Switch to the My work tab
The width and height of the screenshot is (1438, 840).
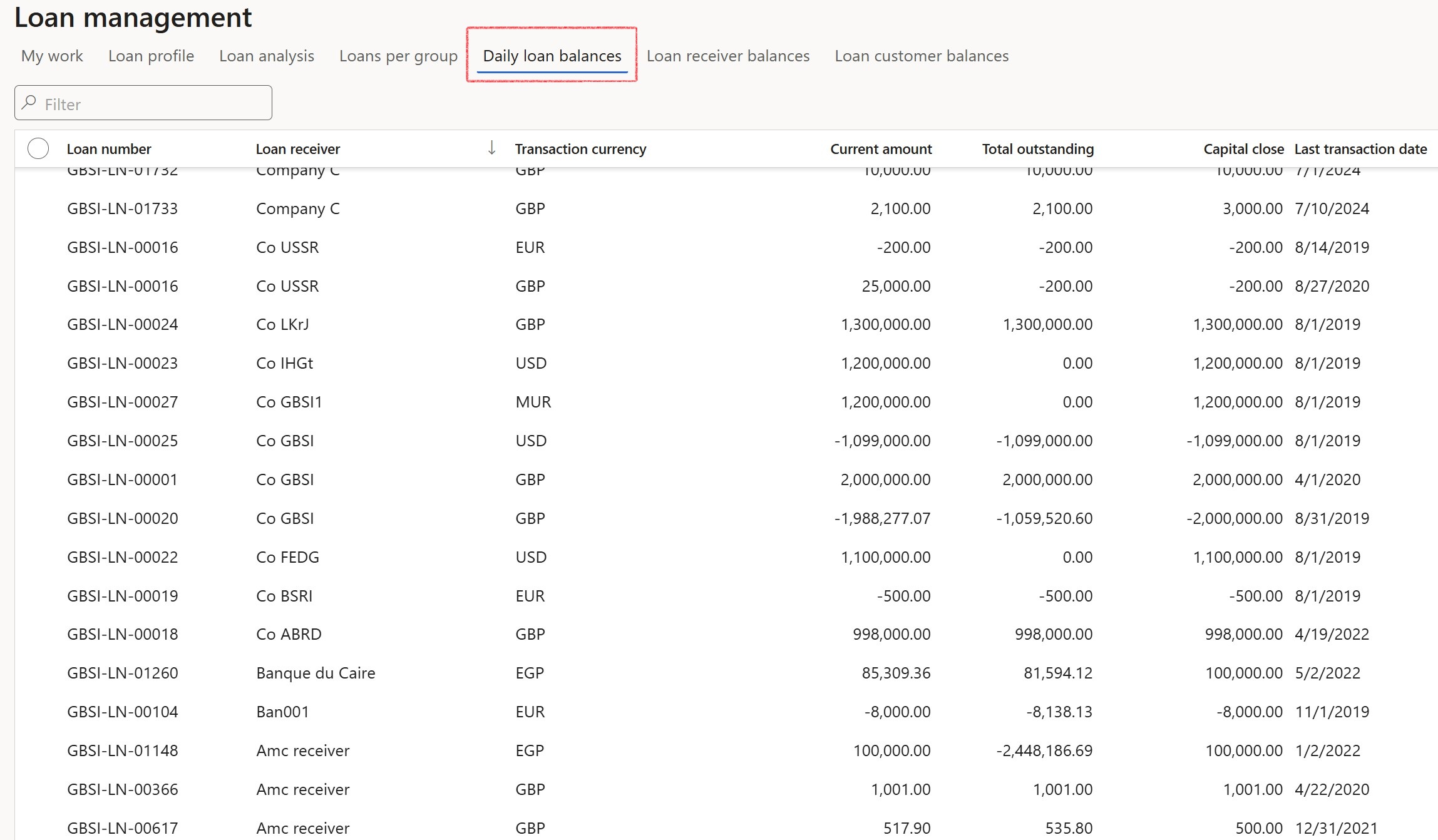51,56
